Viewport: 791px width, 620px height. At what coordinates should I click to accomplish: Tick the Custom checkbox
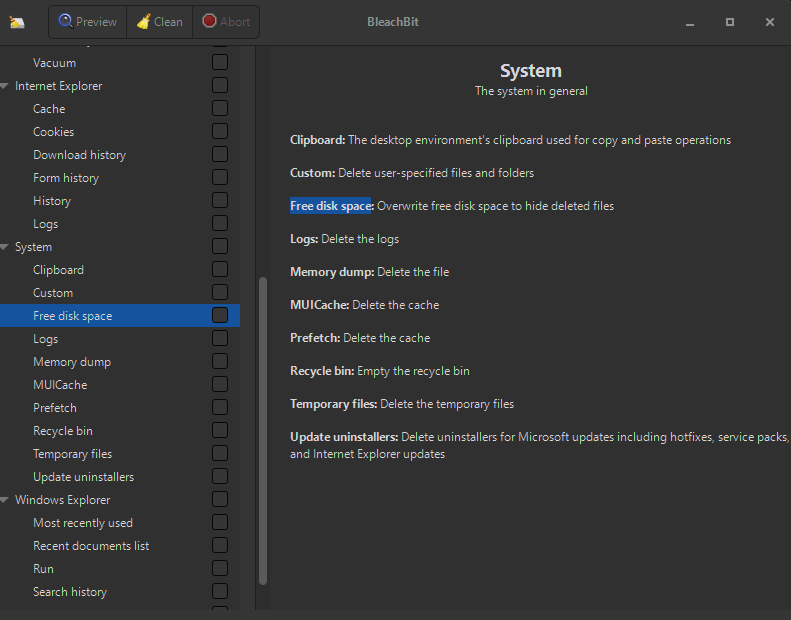pyautogui.click(x=220, y=292)
